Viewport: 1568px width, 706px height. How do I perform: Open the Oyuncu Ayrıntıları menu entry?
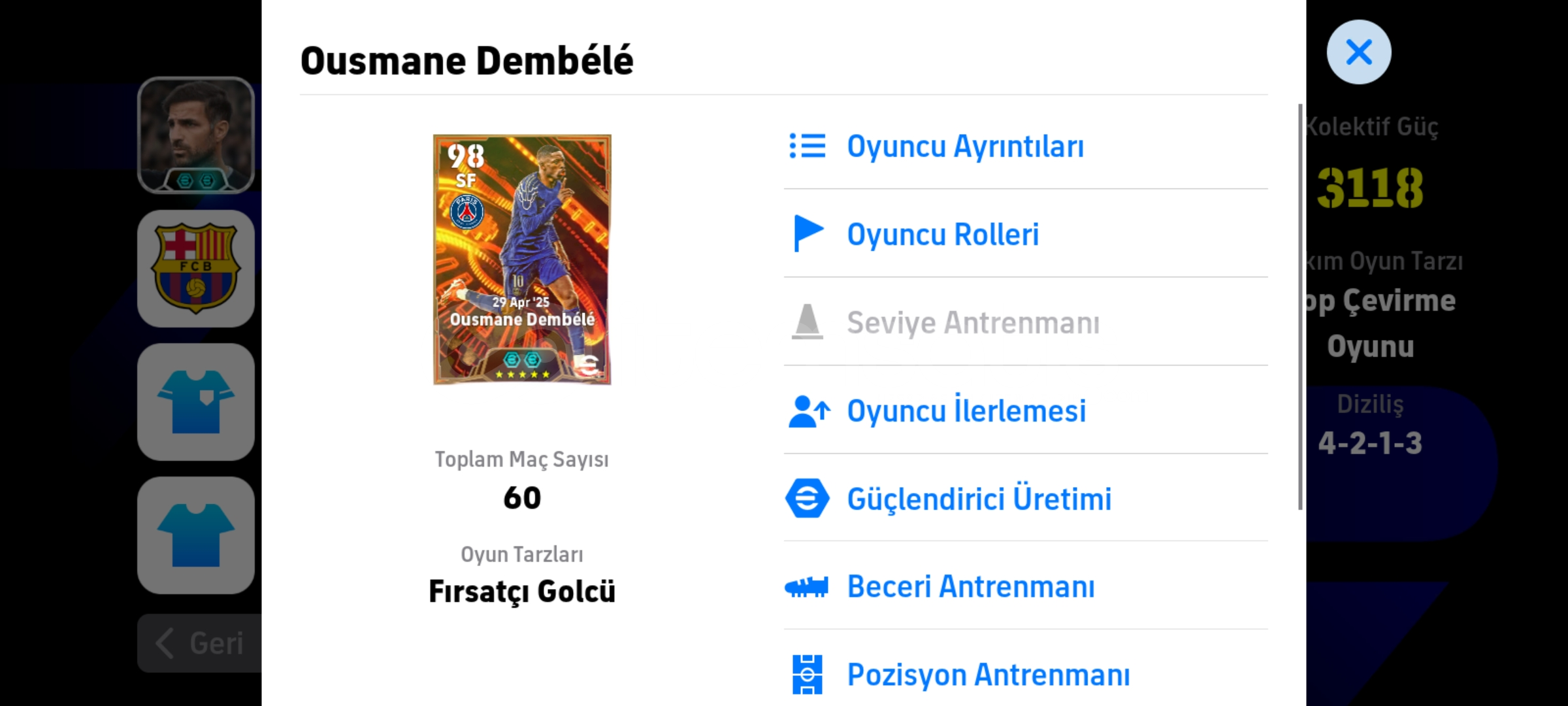[965, 146]
